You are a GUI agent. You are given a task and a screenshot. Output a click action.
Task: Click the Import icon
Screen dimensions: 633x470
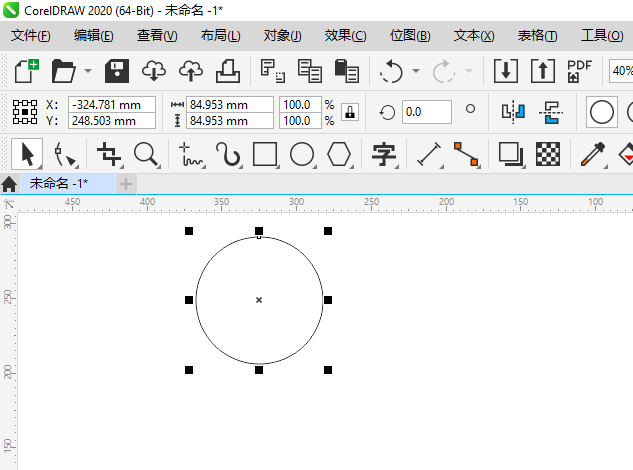[x=506, y=71]
